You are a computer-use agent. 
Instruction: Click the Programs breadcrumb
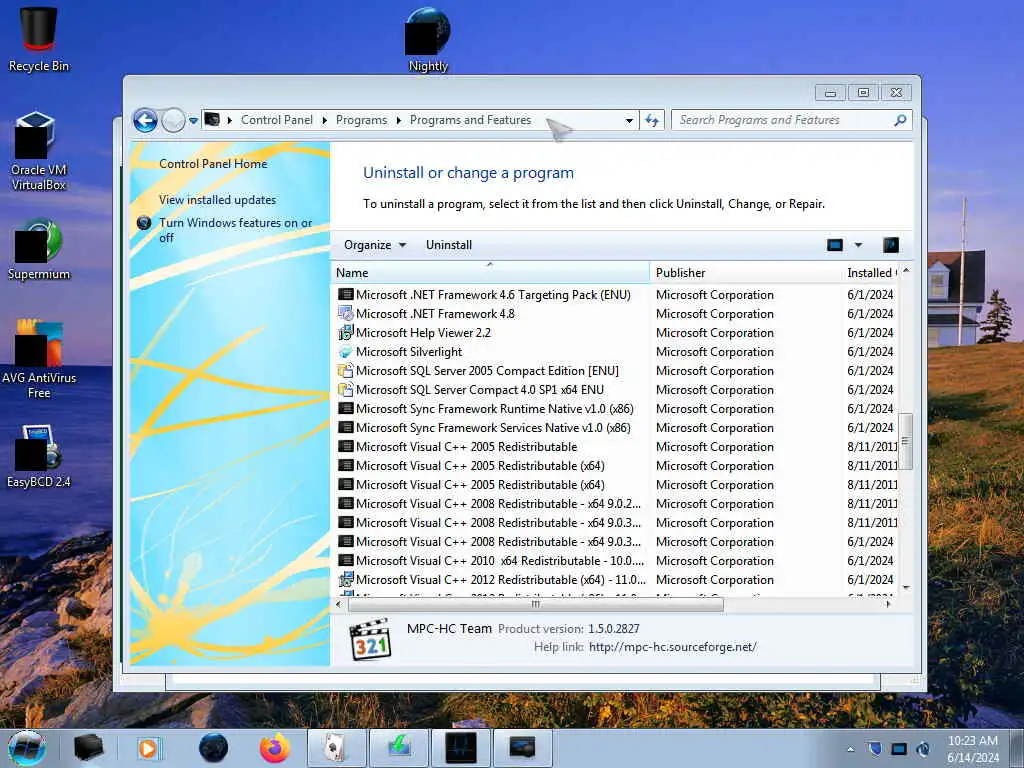coord(361,120)
